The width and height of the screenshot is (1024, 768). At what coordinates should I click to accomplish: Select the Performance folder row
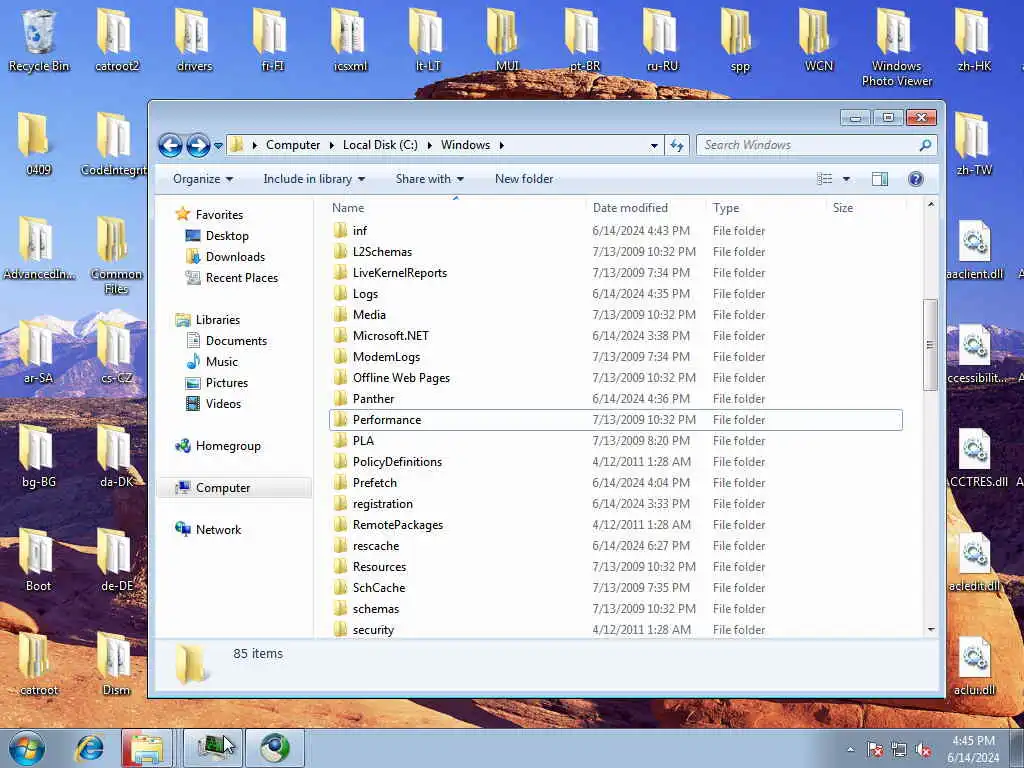tap(616, 420)
